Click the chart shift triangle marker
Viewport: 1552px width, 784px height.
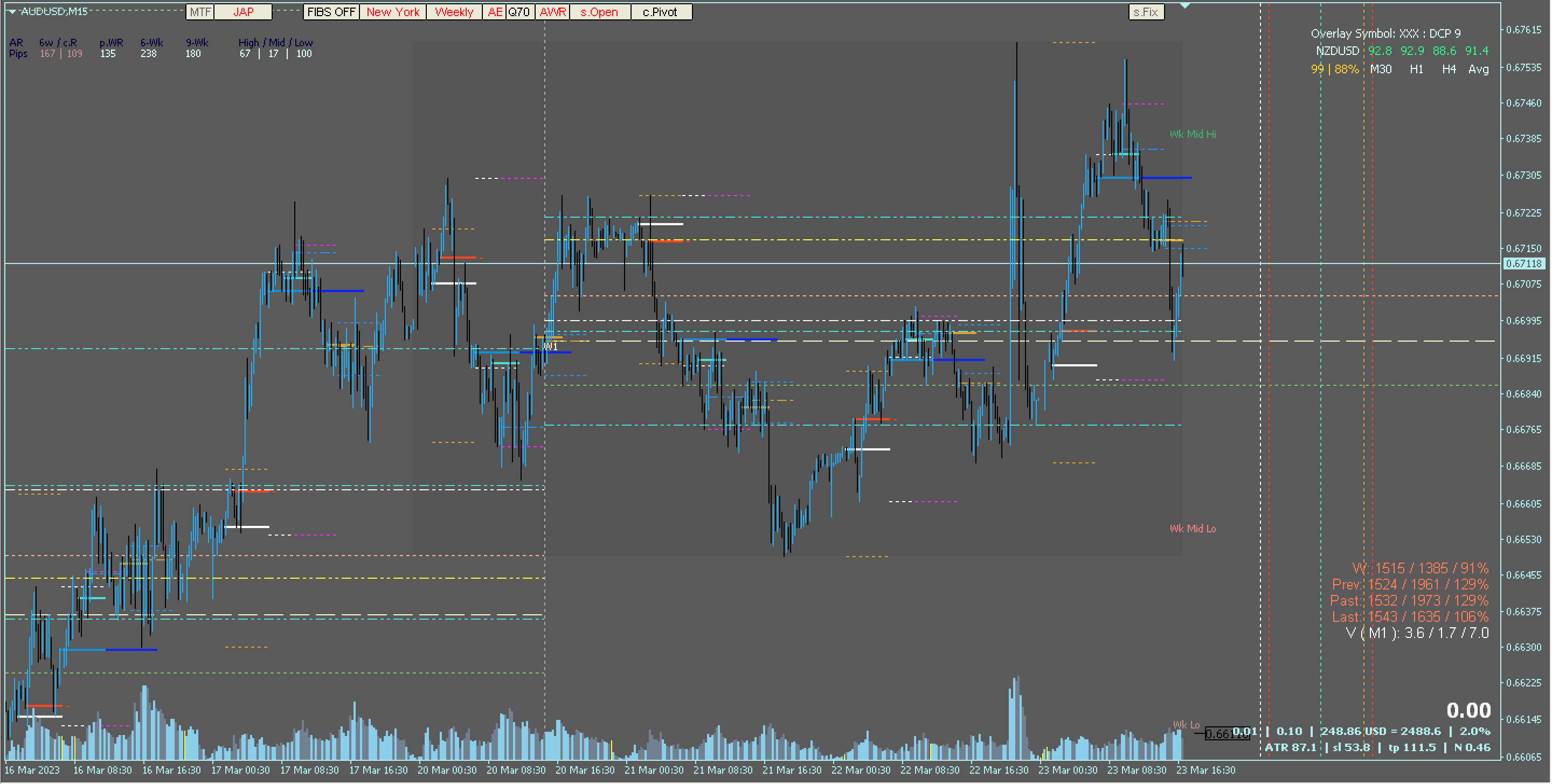pyautogui.click(x=1184, y=5)
